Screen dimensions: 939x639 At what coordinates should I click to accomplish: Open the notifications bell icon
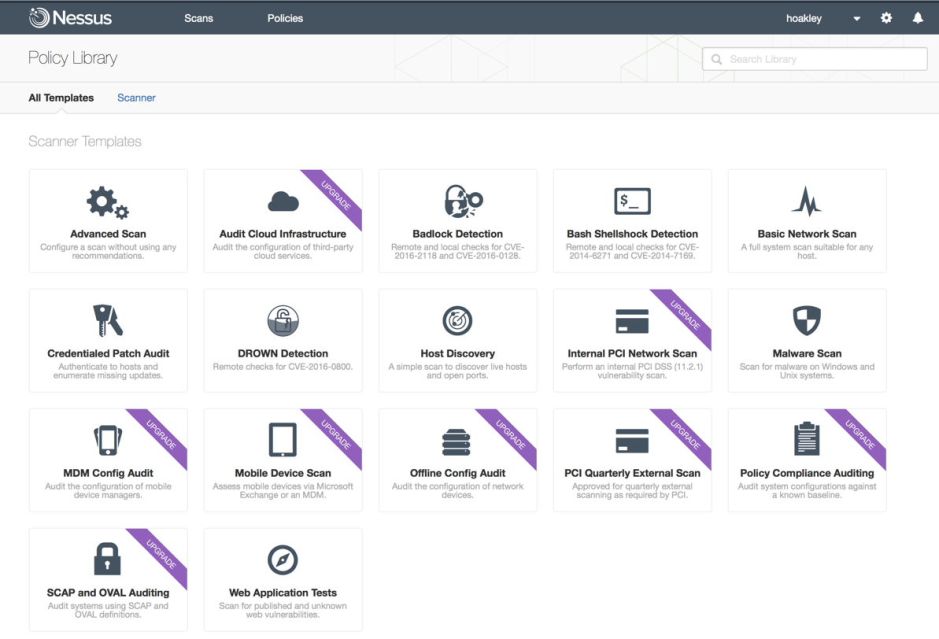tap(917, 18)
